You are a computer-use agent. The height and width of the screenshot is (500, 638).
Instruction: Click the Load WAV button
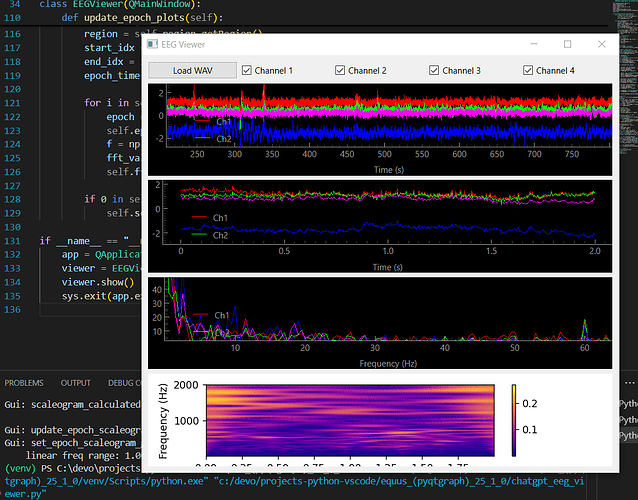192,70
